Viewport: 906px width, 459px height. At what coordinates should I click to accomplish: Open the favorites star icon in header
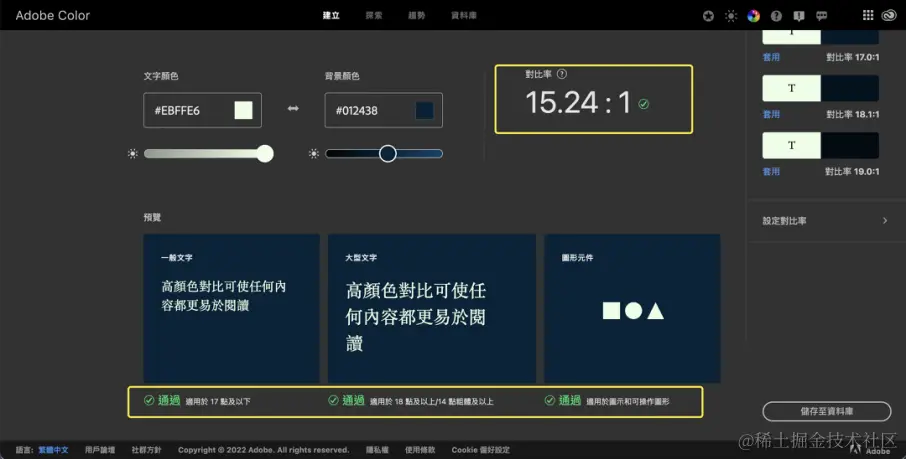708,16
